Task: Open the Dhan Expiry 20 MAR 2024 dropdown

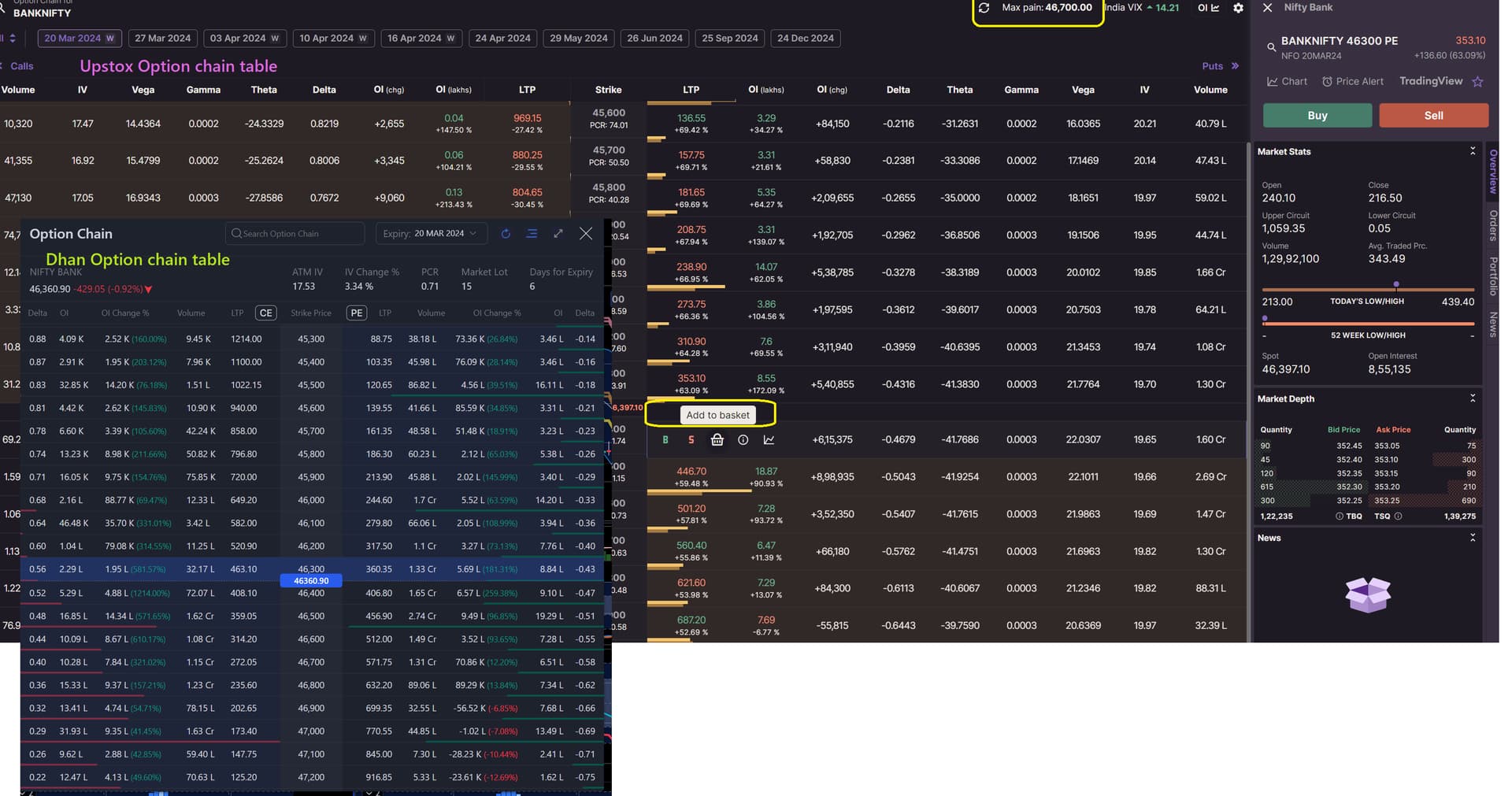Action: [x=430, y=234]
